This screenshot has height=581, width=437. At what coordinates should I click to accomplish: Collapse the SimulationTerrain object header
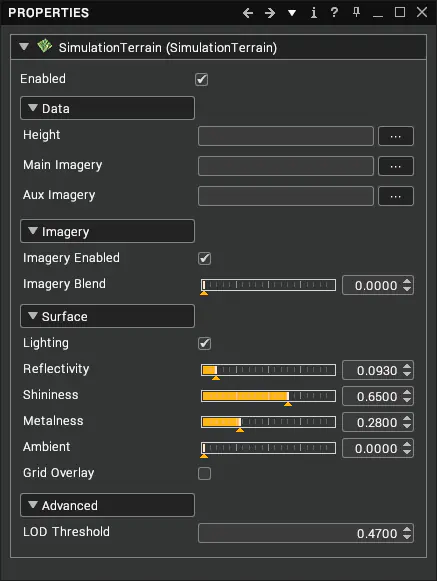click(24, 47)
